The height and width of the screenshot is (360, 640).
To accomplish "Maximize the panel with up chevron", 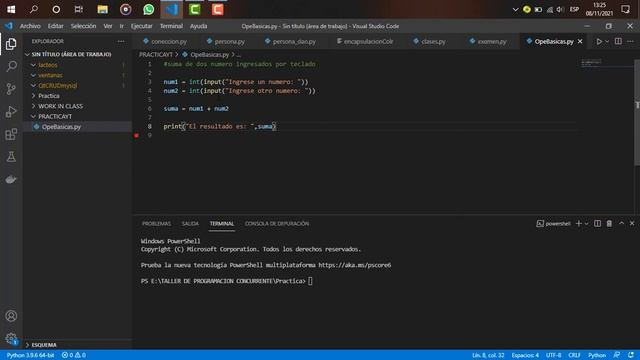I will point(621,223).
